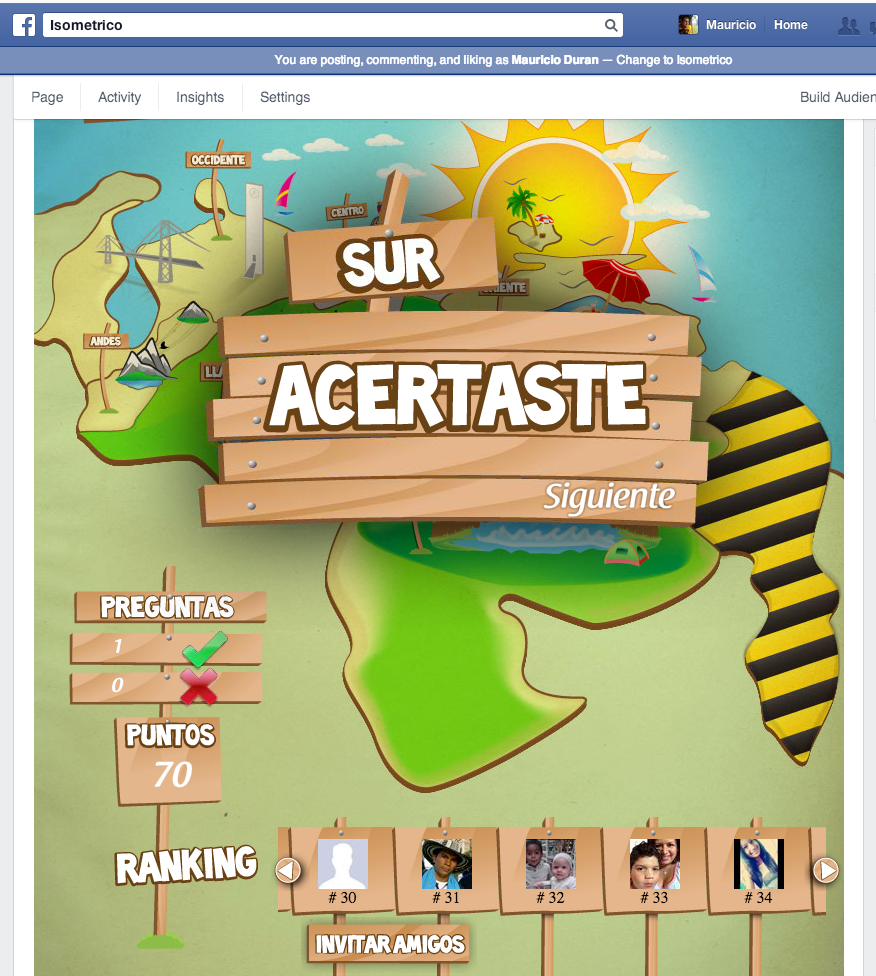Click into the Facebook search field

[x=320, y=25]
